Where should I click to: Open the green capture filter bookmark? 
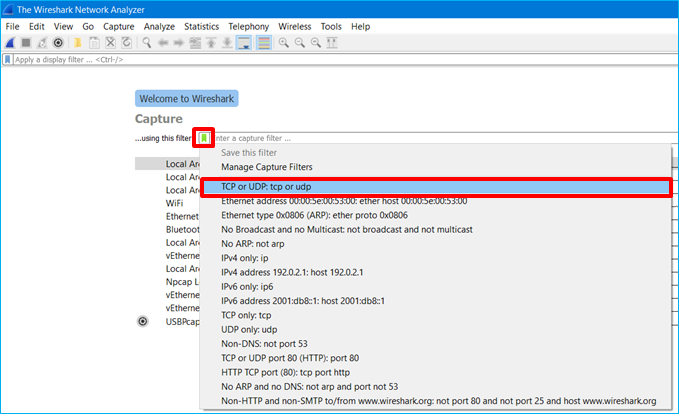(204, 138)
